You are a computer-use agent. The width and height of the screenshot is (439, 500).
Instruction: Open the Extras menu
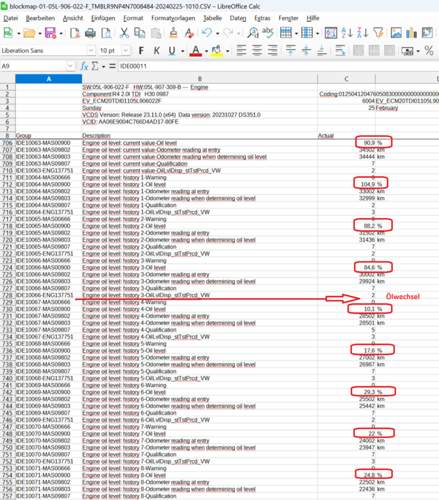pos(262,18)
